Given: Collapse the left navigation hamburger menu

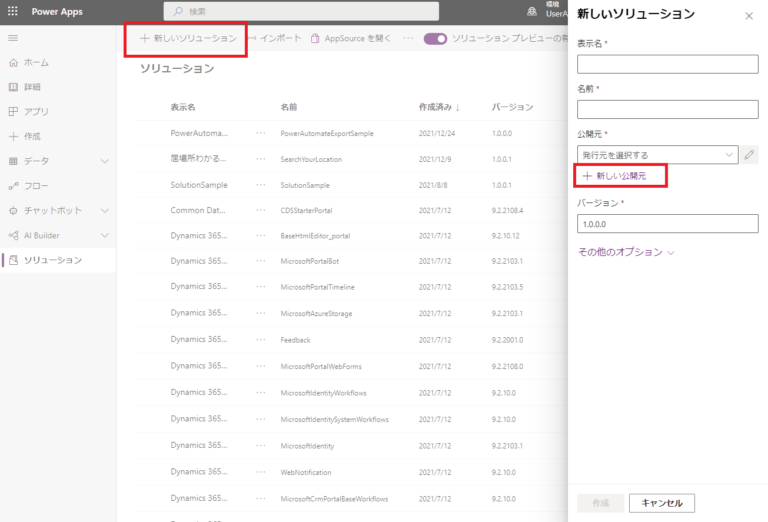Looking at the screenshot, I should pyautogui.click(x=13, y=37).
